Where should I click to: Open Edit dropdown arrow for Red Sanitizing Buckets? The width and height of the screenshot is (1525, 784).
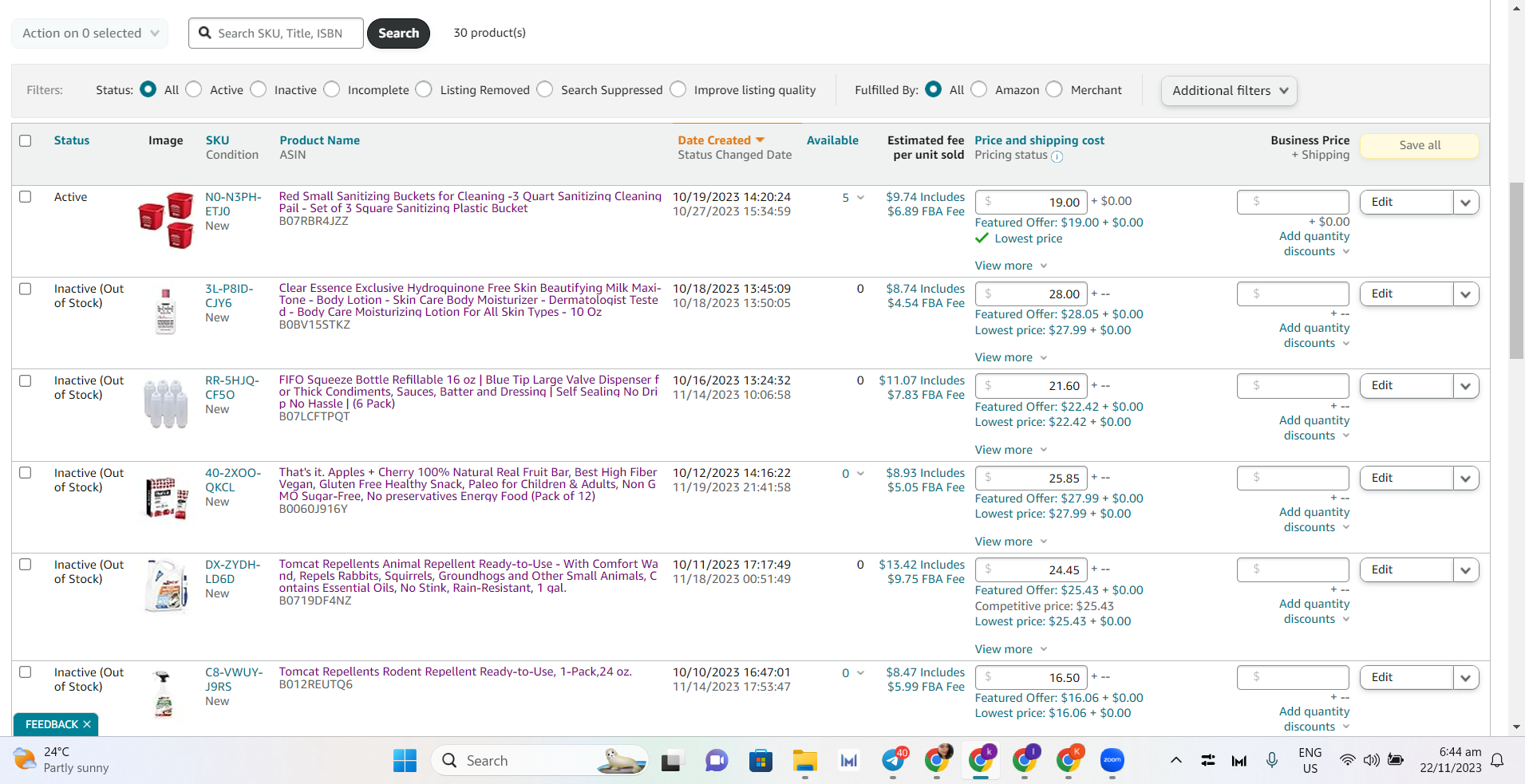[1465, 203]
